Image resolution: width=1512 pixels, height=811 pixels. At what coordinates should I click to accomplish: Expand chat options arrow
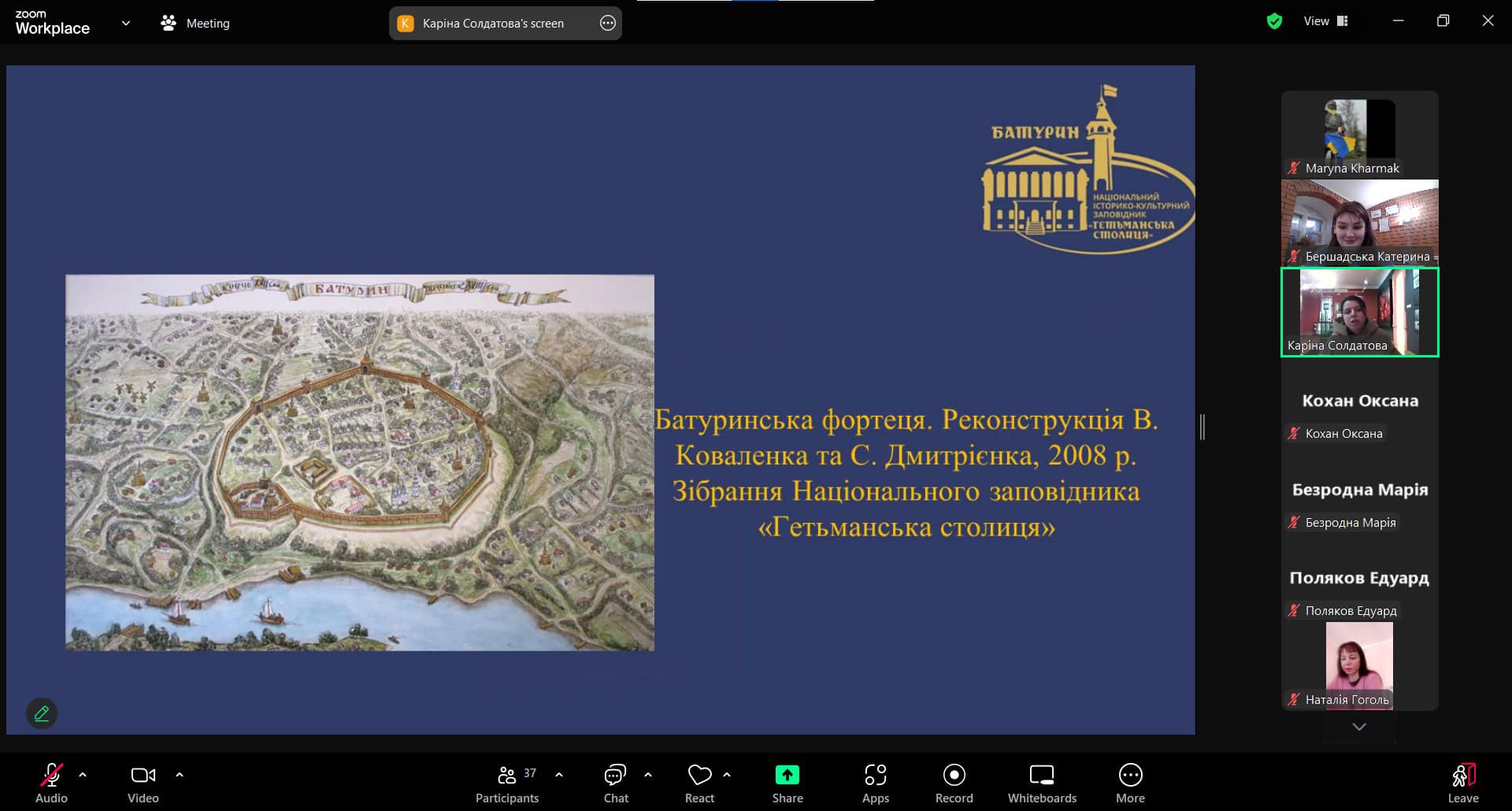click(648, 775)
